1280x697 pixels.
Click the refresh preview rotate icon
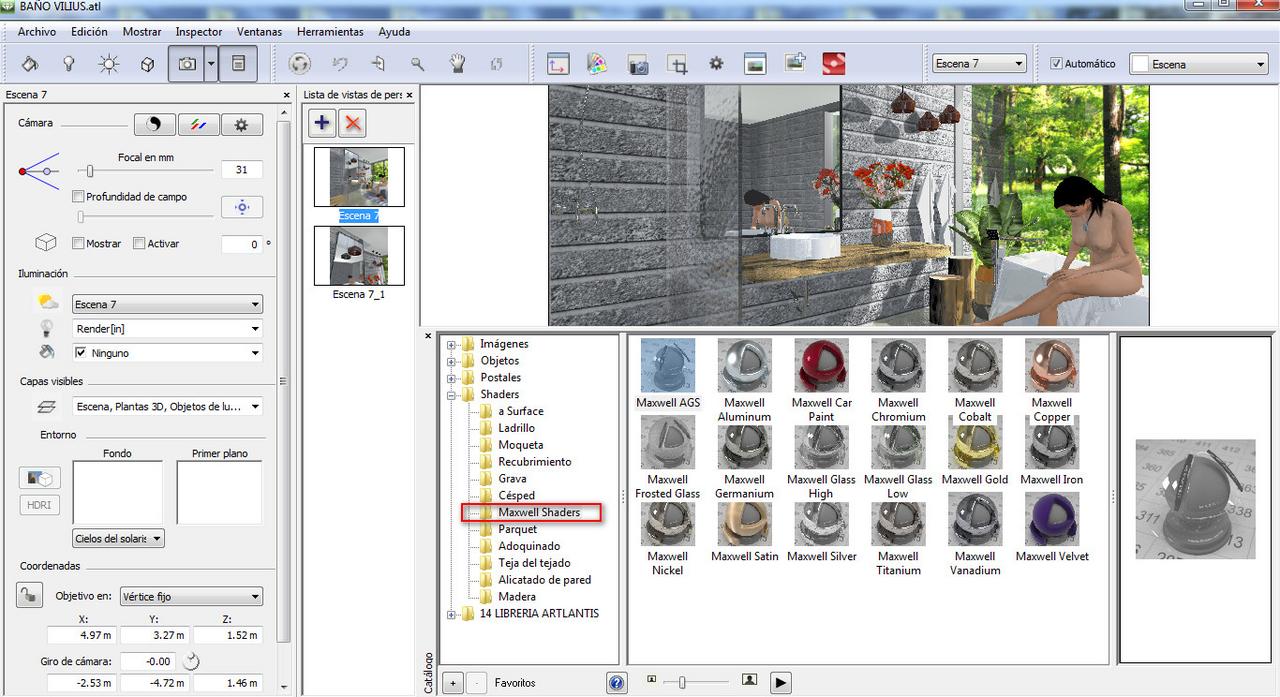tap(299, 64)
